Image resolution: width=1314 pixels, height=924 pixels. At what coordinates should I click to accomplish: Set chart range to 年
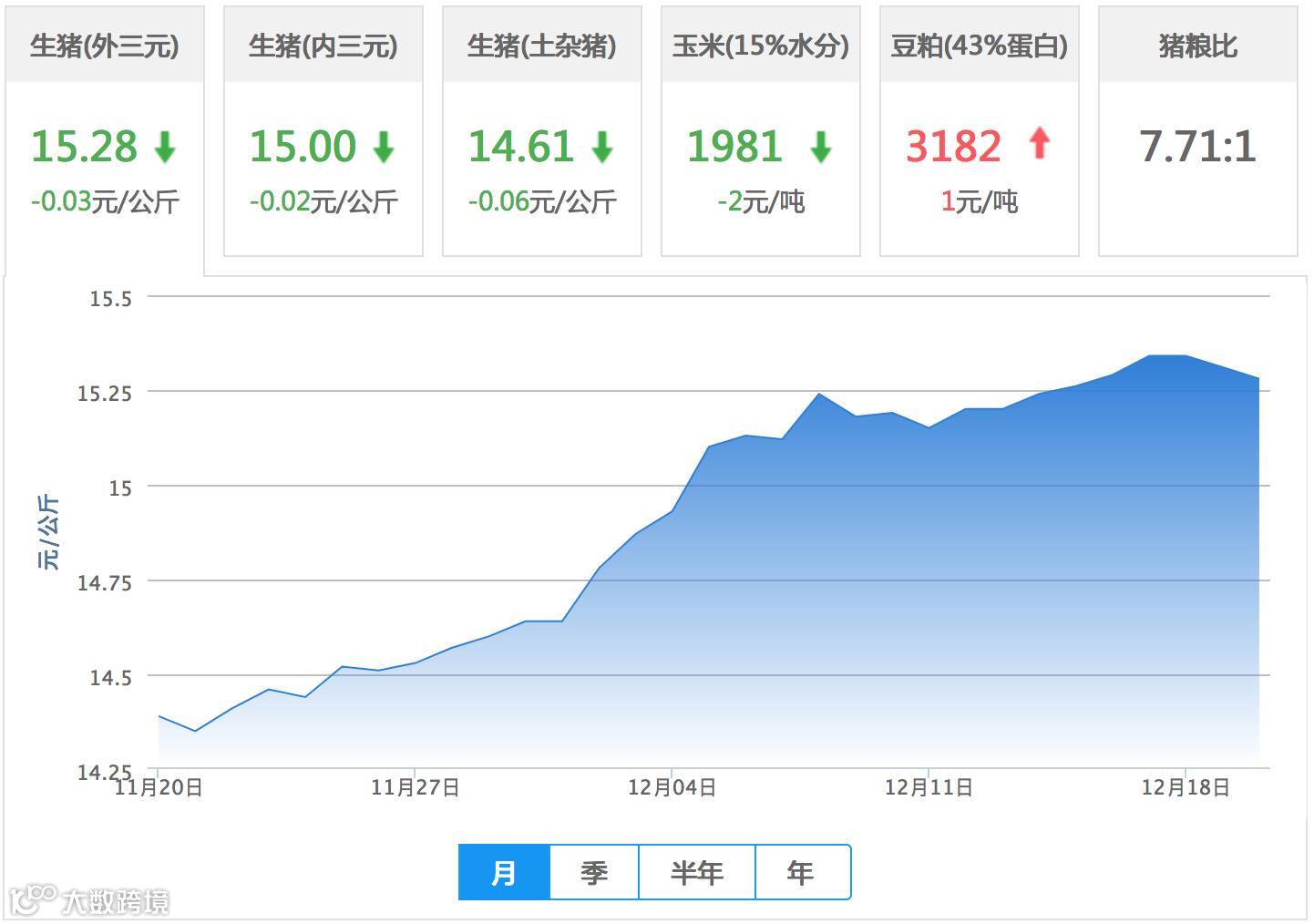(x=802, y=872)
